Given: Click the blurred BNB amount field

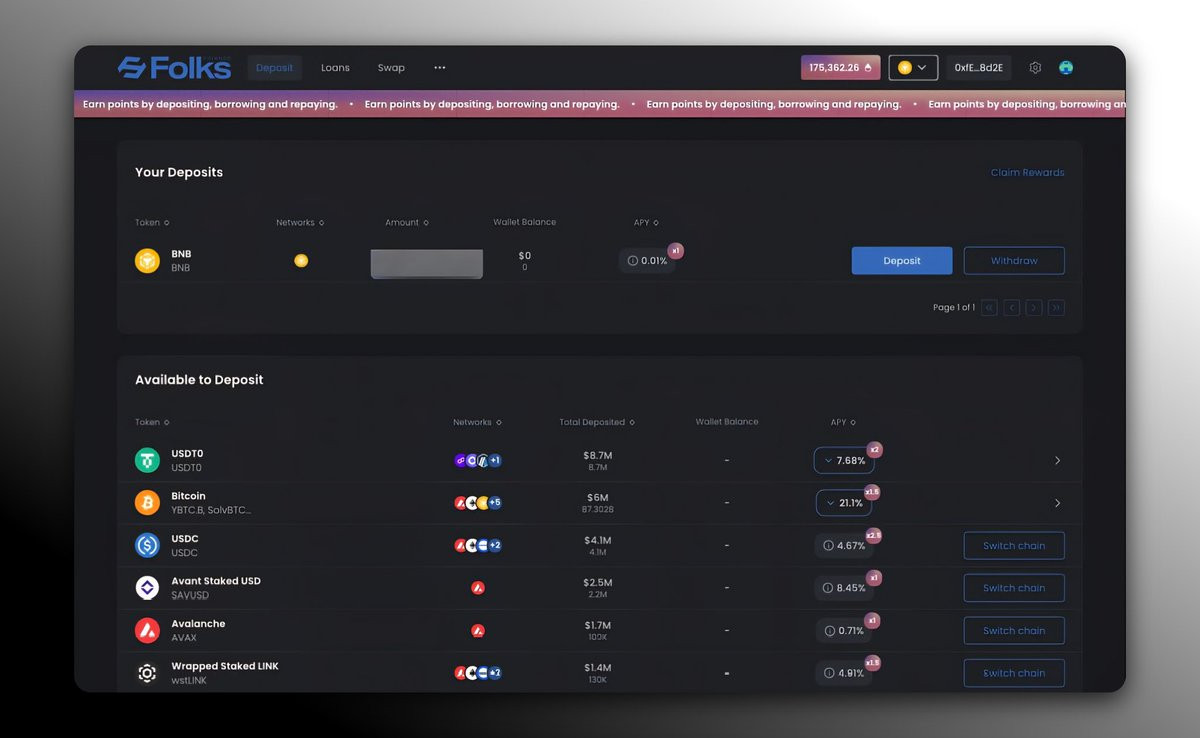Looking at the screenshot, I should (427, 264).
